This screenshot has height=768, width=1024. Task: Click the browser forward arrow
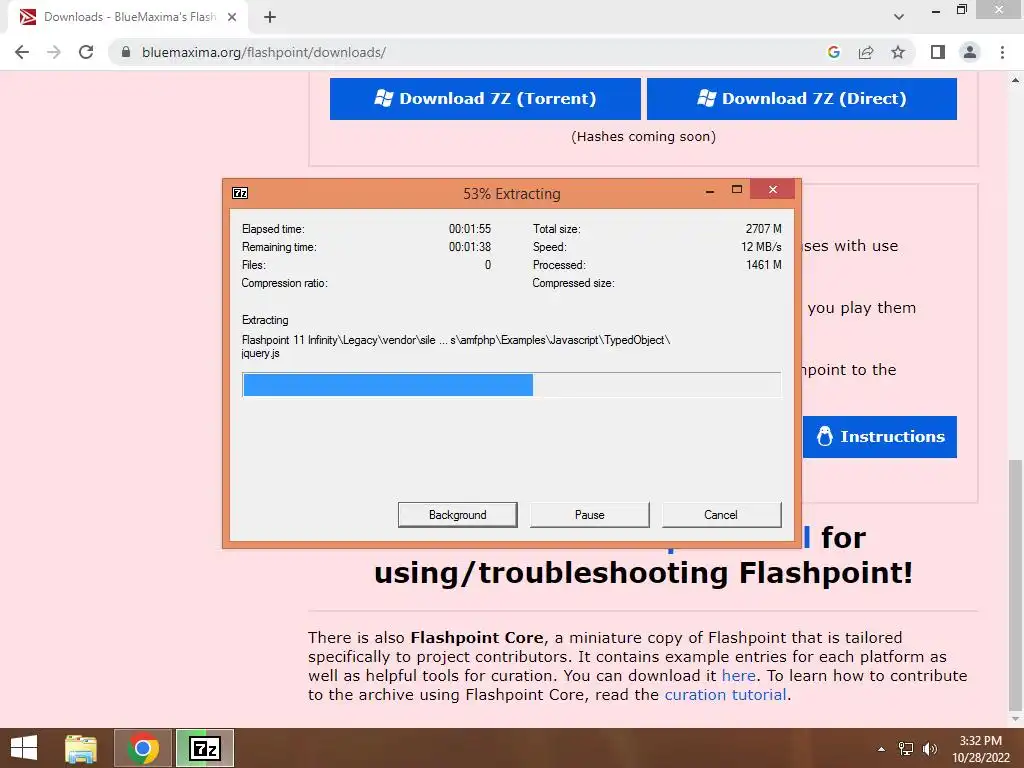pos(54,52)
